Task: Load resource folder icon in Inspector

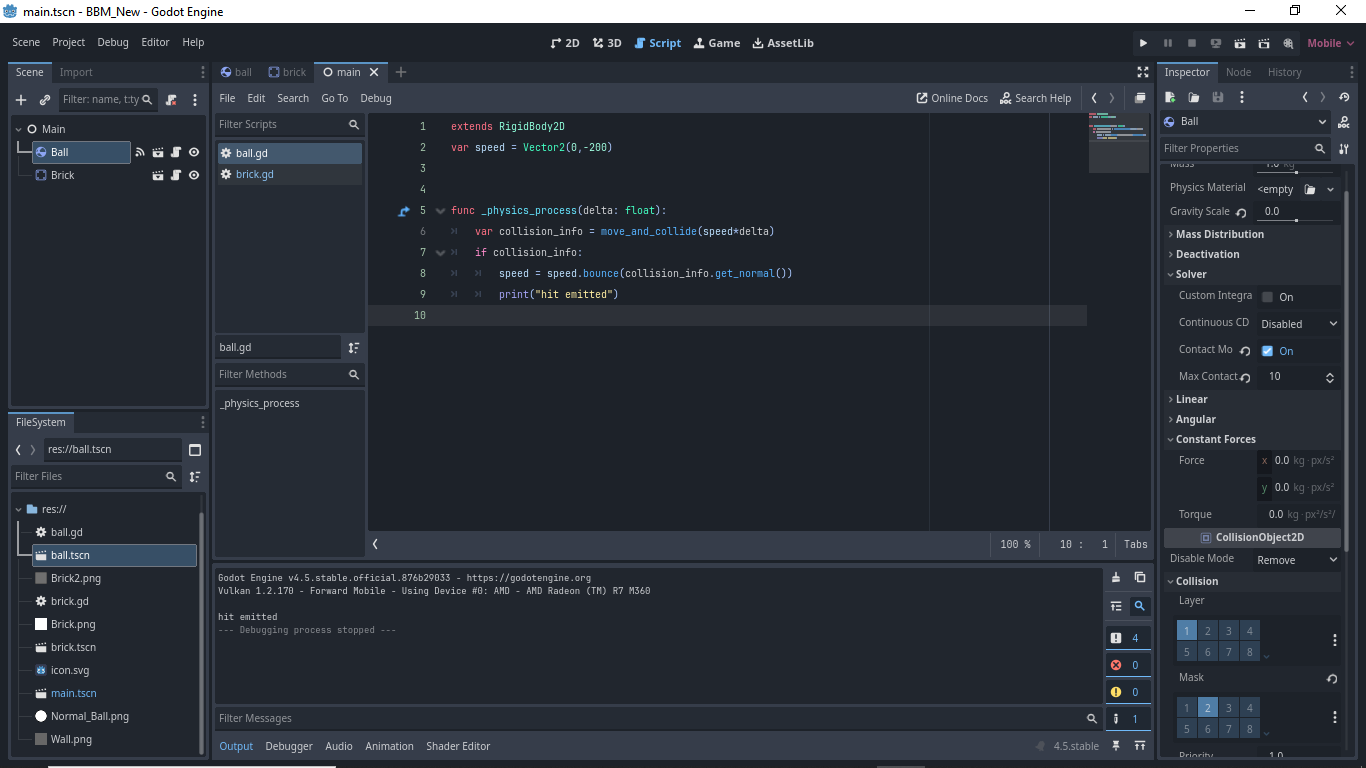Action: (1194, 97)
